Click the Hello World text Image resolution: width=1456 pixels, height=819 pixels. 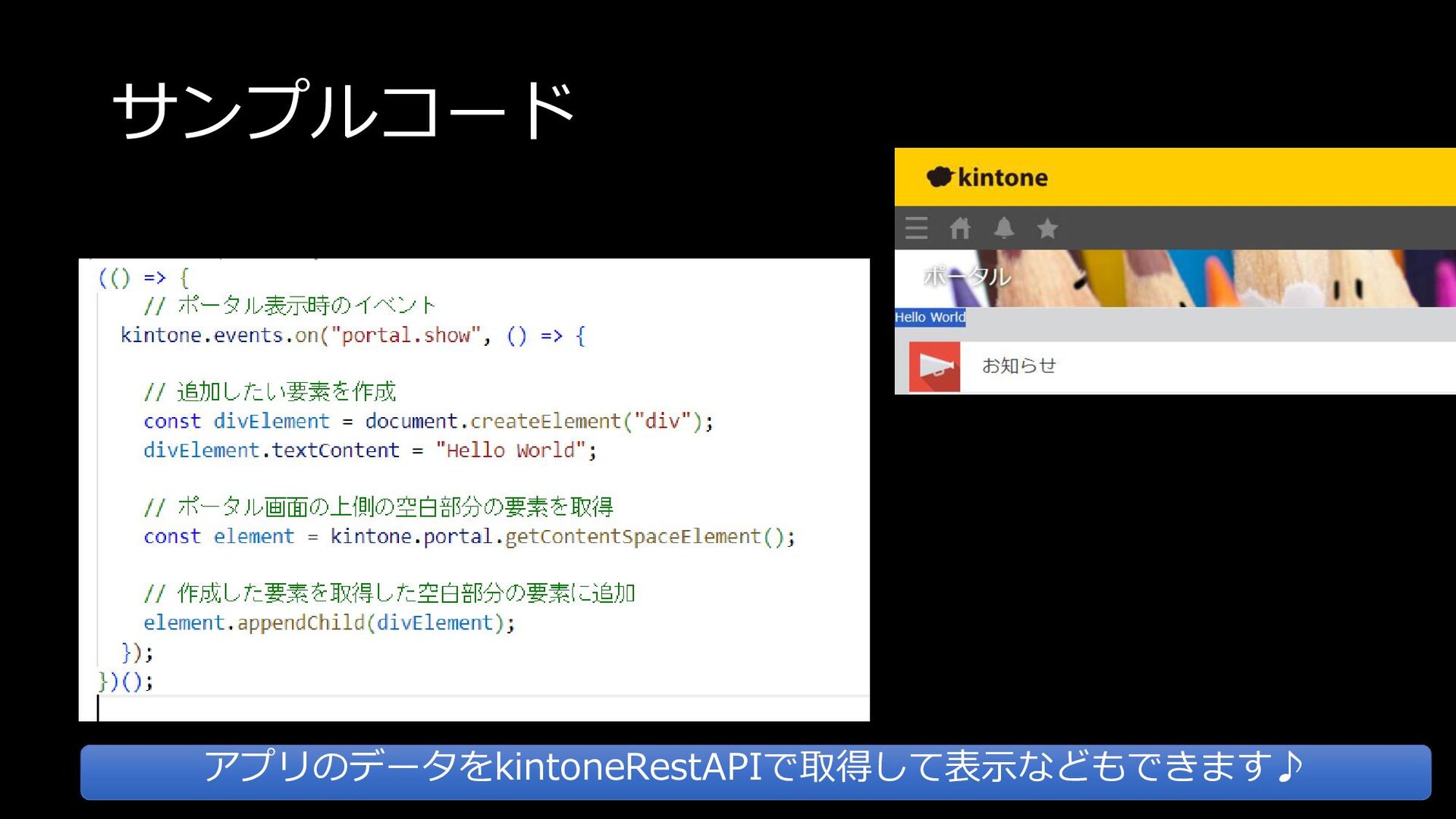tap(930, 317)
